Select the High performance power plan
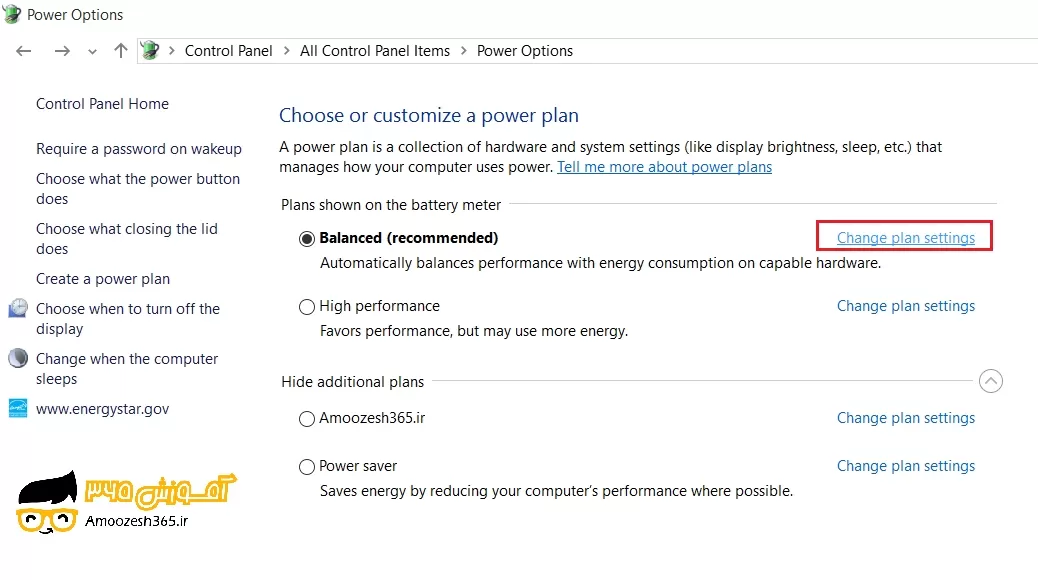The height and width of the screenshot is (580, 1038). [x=307, y=306]
